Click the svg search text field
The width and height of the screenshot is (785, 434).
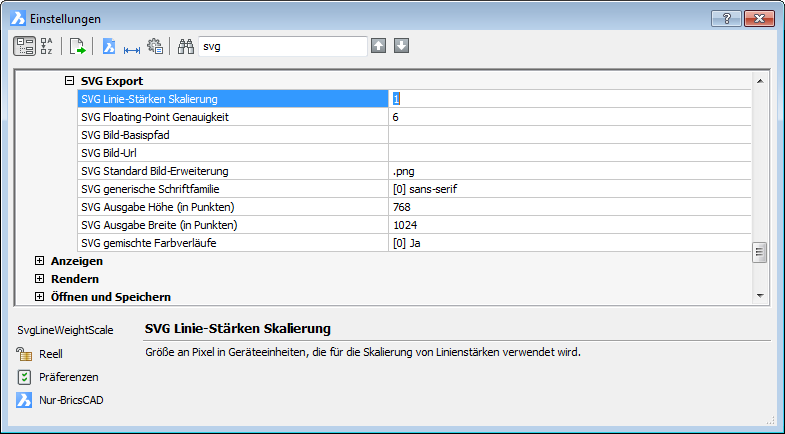pos(282,46)
